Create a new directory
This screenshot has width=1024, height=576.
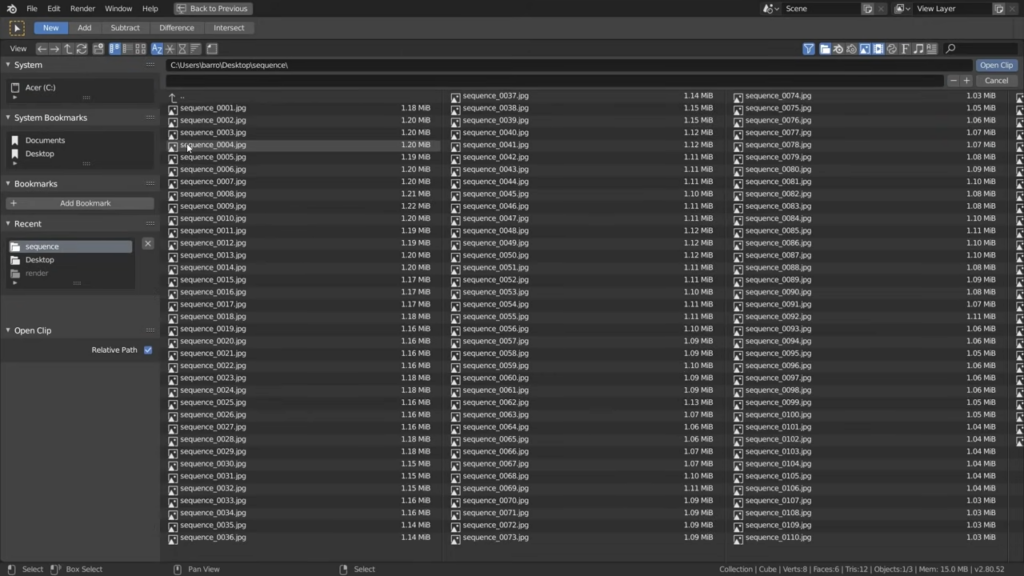[x=98, y=49]
